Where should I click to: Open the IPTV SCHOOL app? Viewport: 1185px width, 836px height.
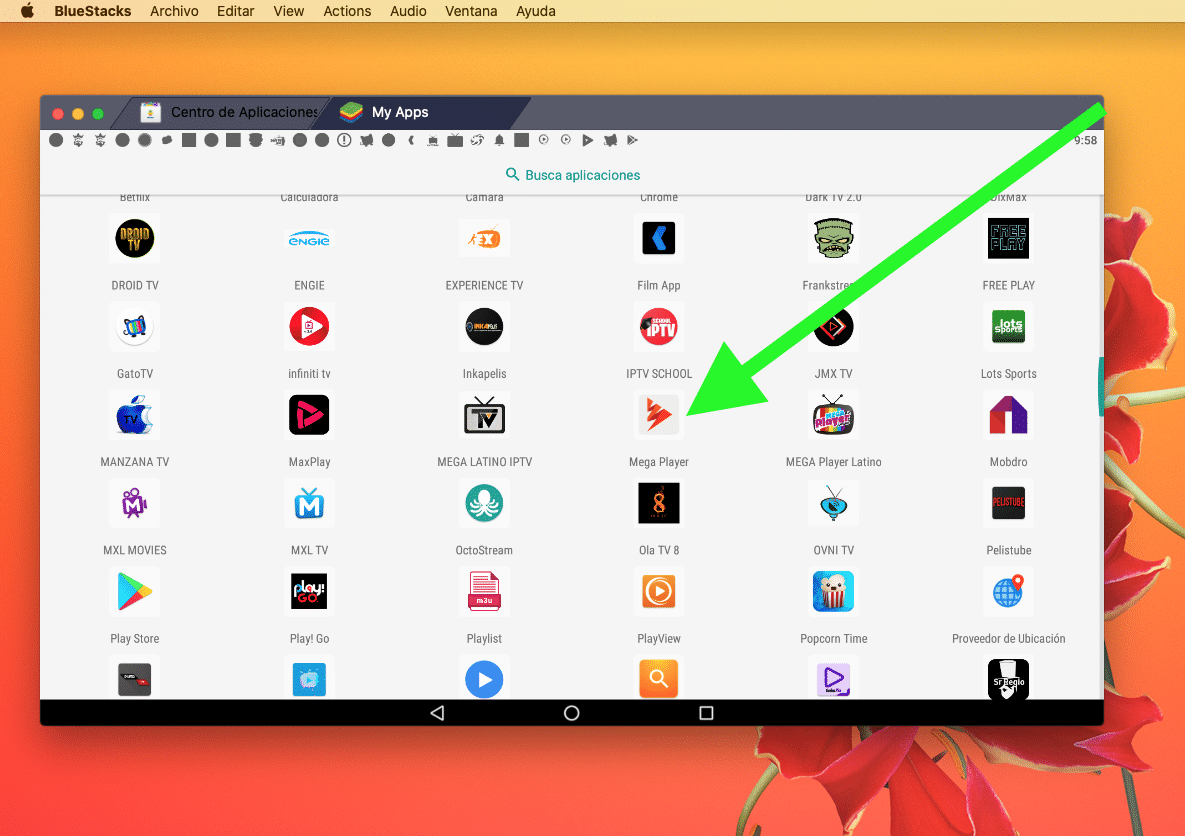pos(659,327)
